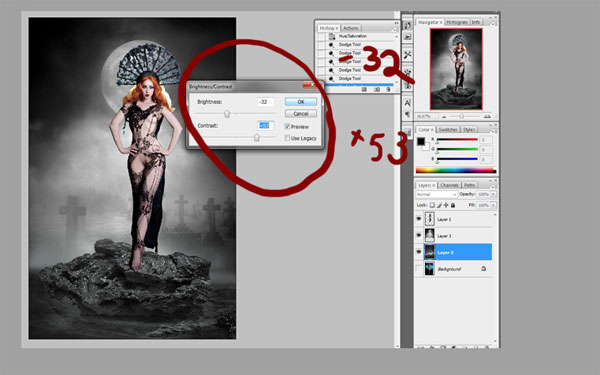Toggle history brush source beside Hue/Saturation
Image resolution: width=600 pixels, height=375 pixels.
point(321,36)
